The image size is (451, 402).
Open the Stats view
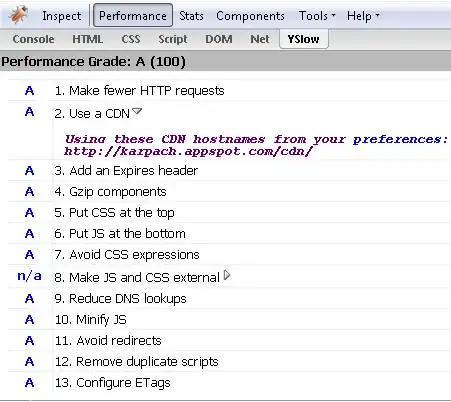191,16
